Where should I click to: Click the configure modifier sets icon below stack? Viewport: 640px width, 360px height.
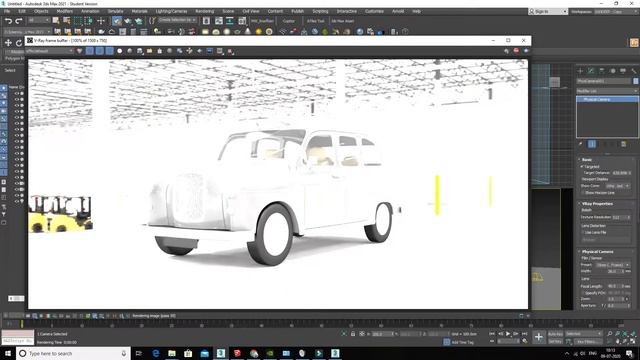(x=624, y=144)
